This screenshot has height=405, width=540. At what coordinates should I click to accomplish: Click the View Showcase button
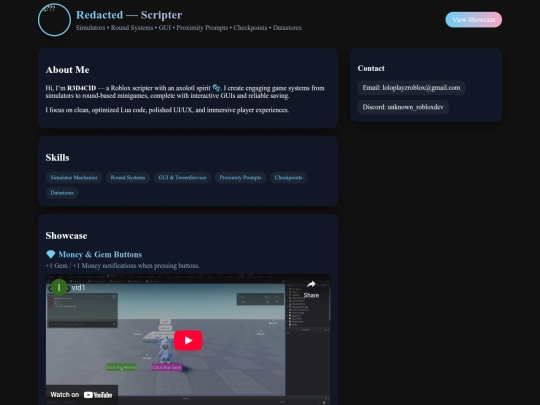(x=474, y=20)
